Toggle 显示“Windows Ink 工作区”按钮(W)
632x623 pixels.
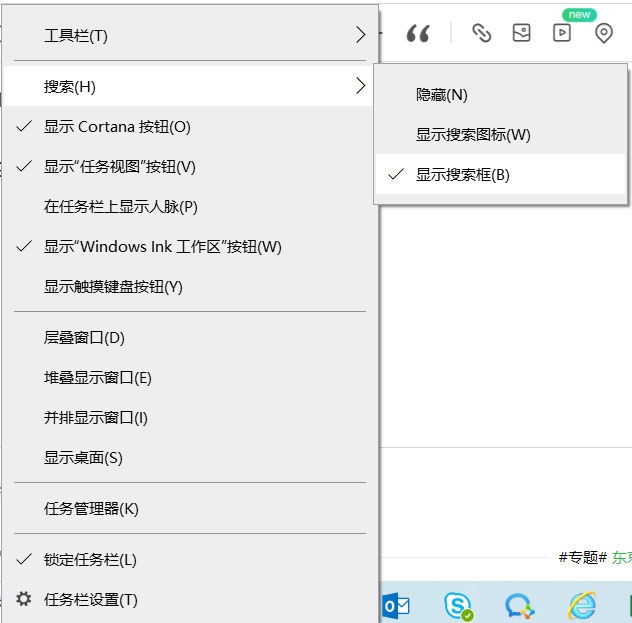pos(189,246)
